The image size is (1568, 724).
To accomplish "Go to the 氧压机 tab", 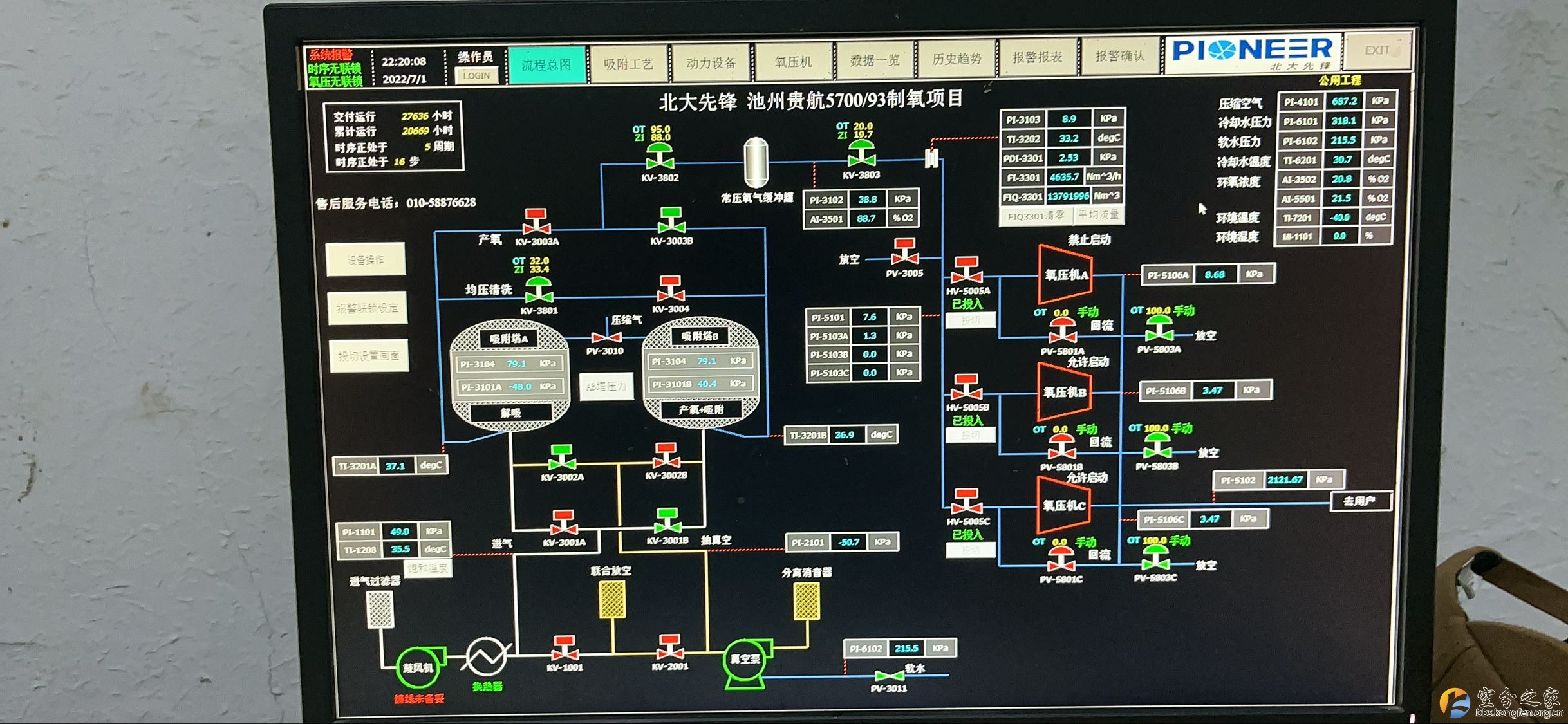I will point(793,62).
